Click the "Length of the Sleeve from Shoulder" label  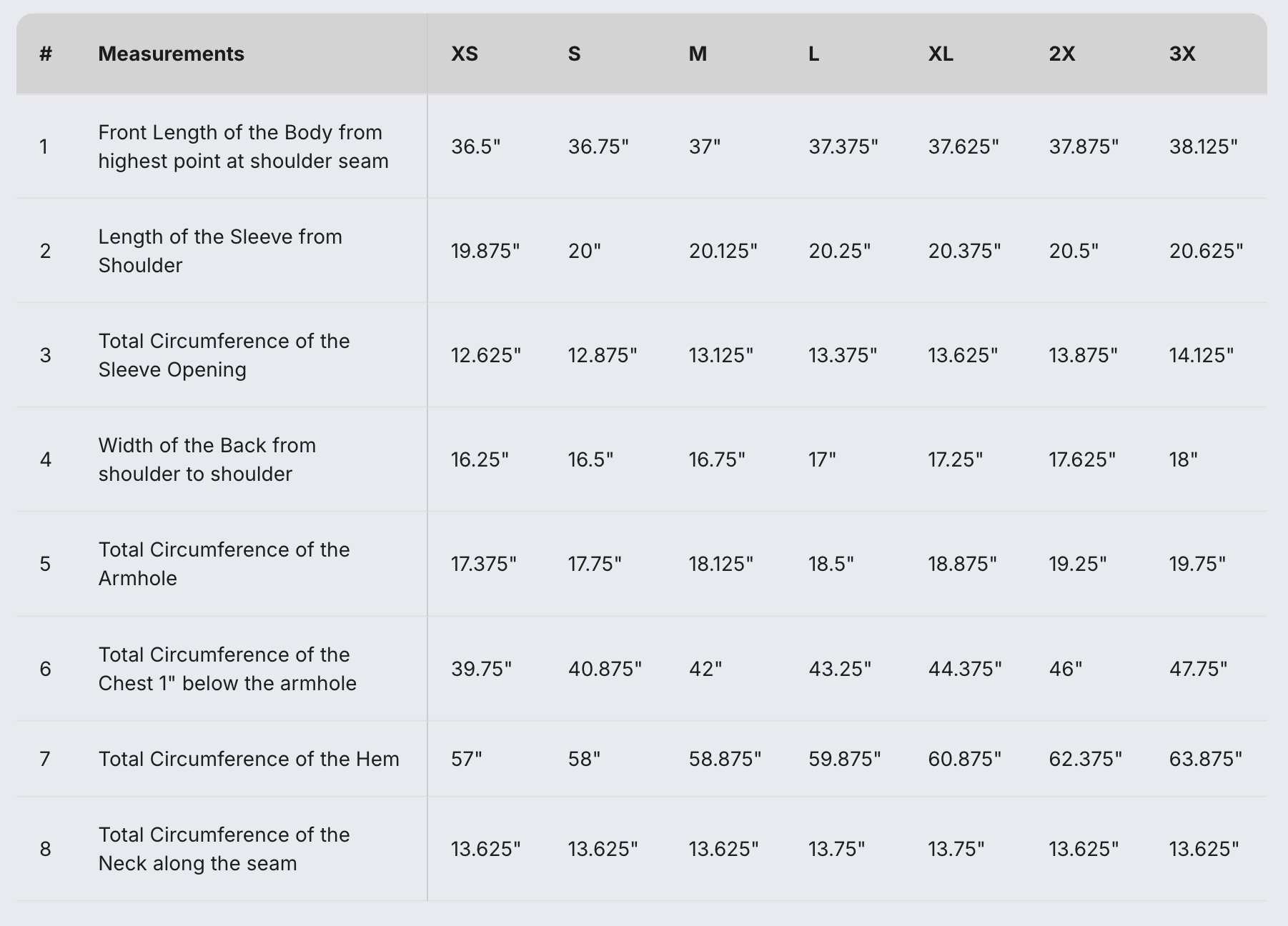click(220, 251)
